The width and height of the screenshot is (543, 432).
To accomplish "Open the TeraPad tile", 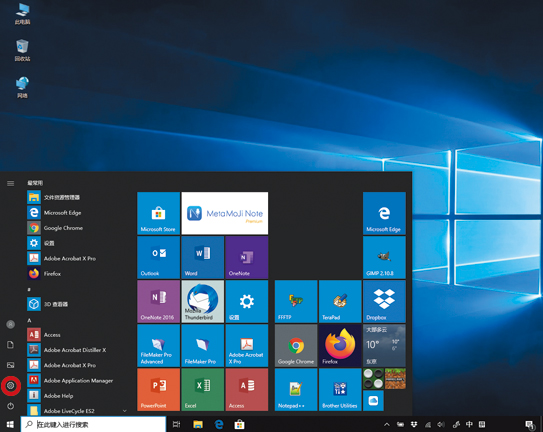I will click(340, 301).
